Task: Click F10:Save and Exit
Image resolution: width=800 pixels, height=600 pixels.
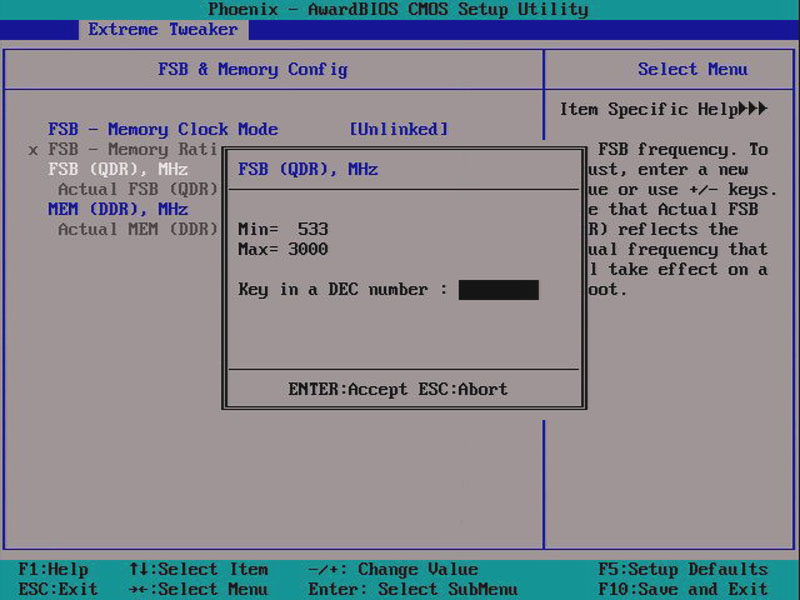Action: point(683,589)
